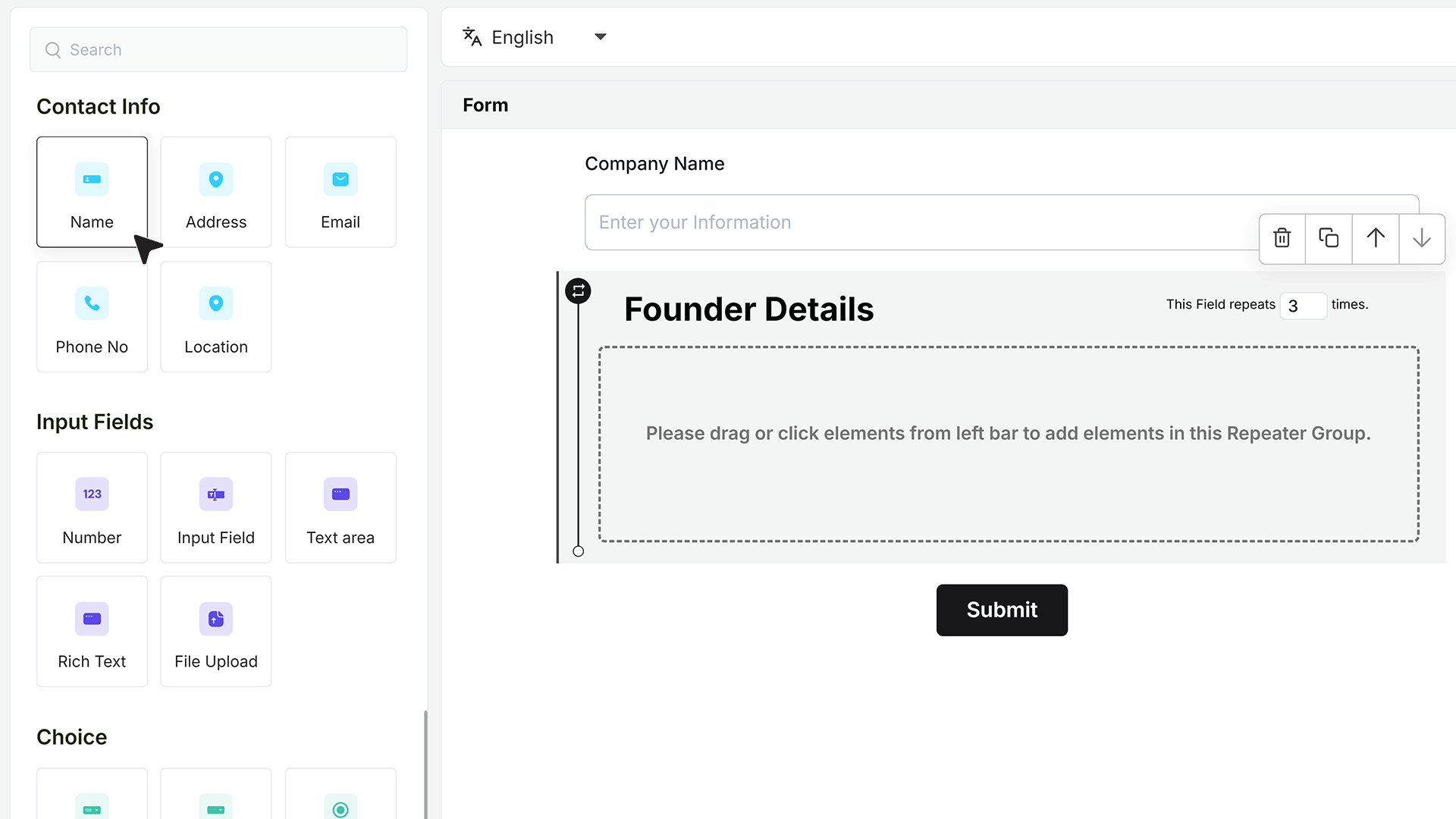Add the Number input element

92,507
